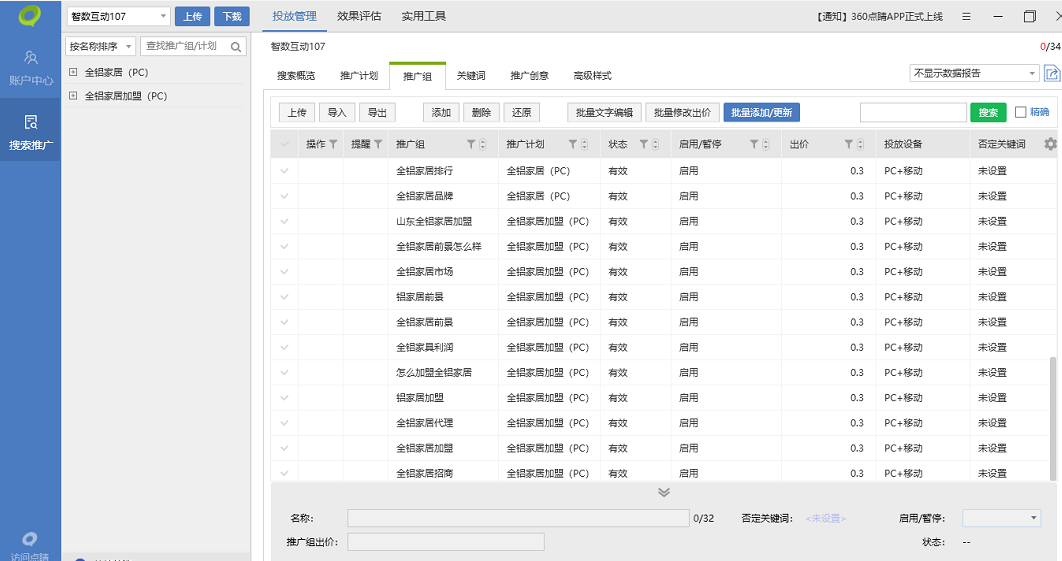This screenshot has width=1062, height=561.
Task: Open 账户中心 in the left sidebar
Action: [x=31, y=66]
